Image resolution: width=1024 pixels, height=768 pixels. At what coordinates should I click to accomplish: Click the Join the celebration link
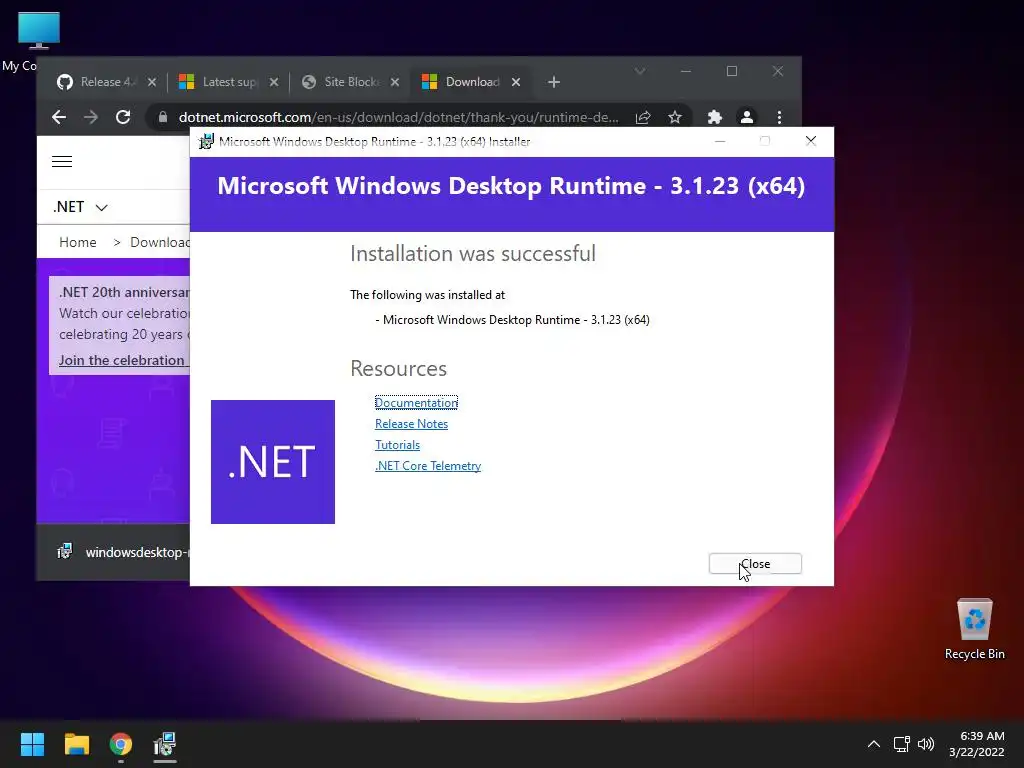coord(122,360)
